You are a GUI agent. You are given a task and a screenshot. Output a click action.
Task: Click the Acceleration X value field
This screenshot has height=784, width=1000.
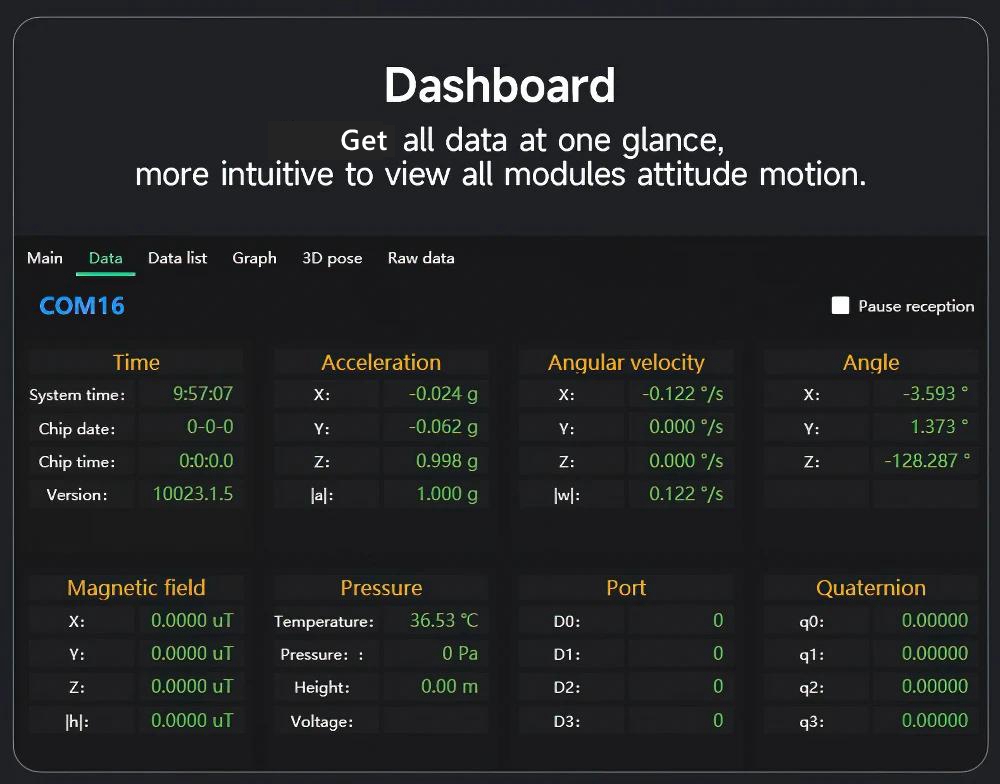(436, 394)
